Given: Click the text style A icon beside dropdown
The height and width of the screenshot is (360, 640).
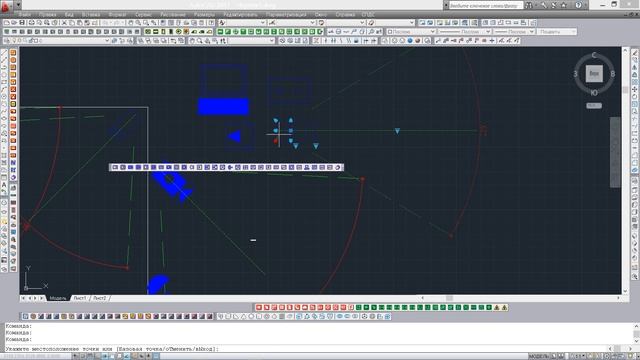Looking at the screenshot, I should (x=222, y=22).
